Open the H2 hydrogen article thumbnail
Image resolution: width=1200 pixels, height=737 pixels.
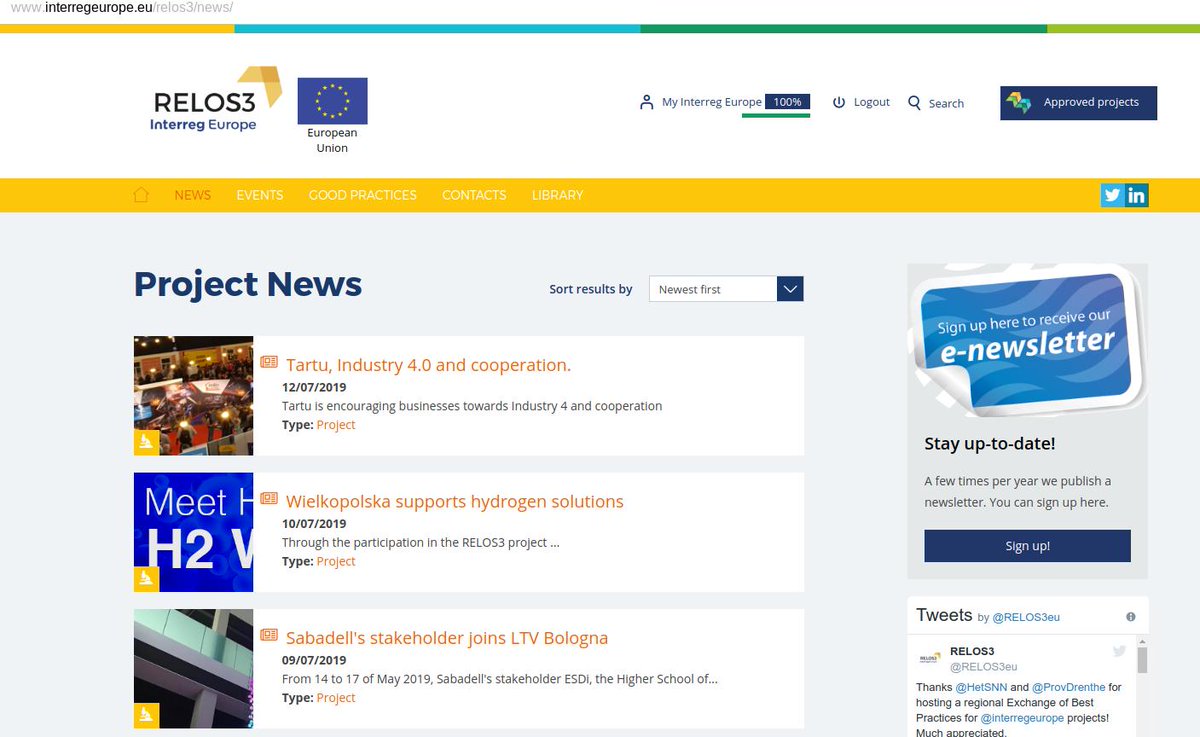(x=193, y=532)
